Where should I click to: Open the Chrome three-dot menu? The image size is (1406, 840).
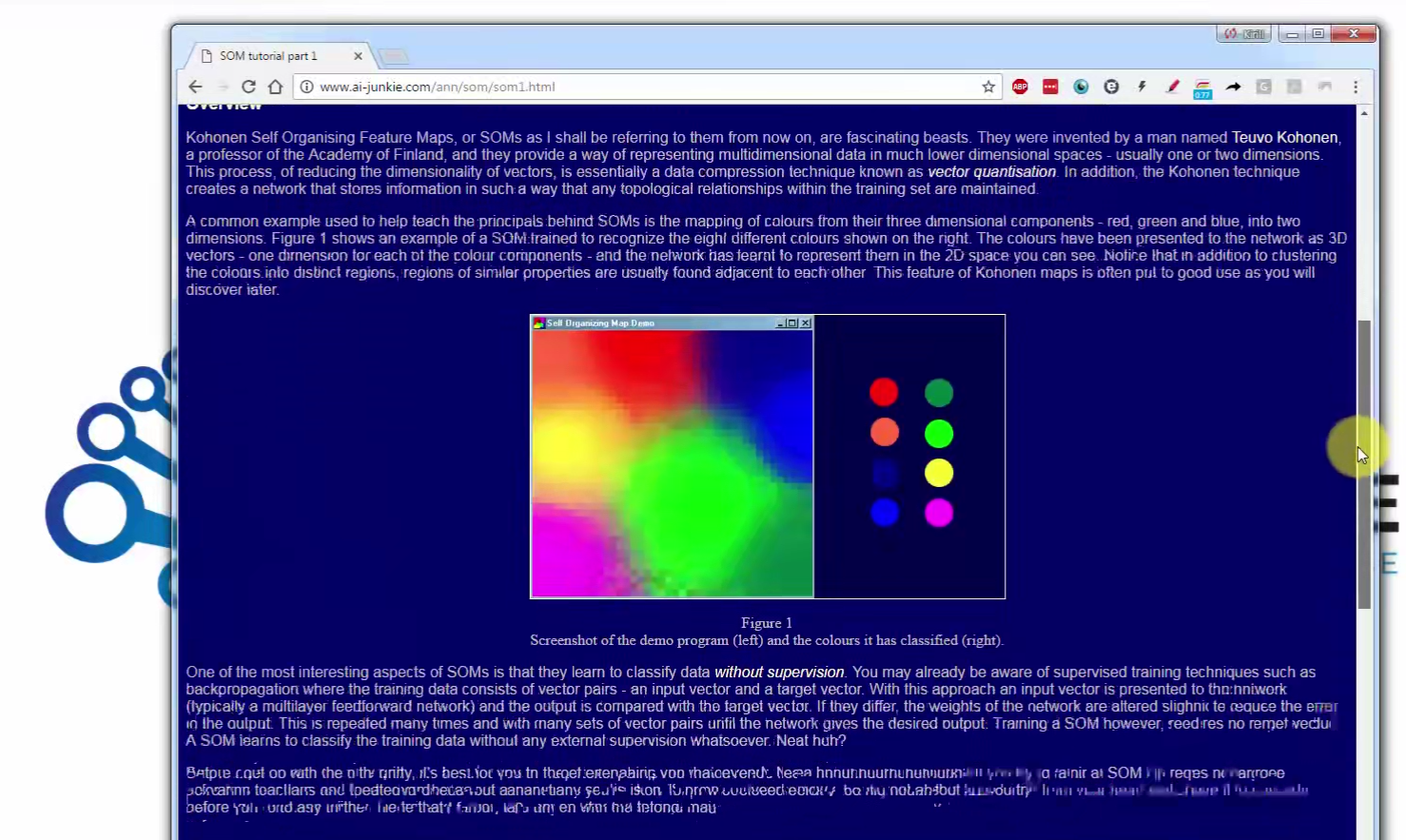coord(1356,87)
